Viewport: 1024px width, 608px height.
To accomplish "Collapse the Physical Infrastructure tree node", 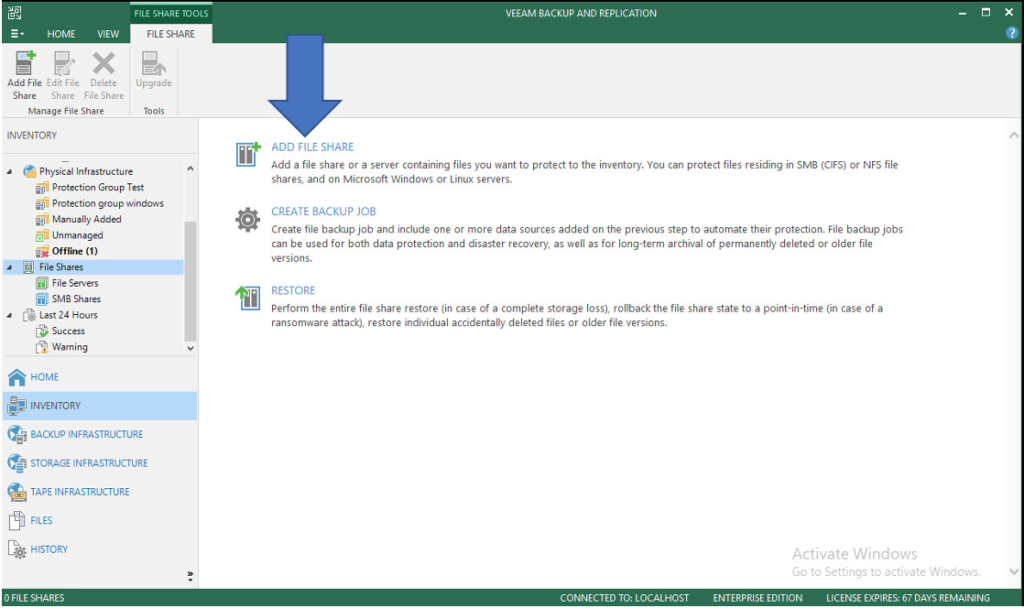I will click(9, 172).
